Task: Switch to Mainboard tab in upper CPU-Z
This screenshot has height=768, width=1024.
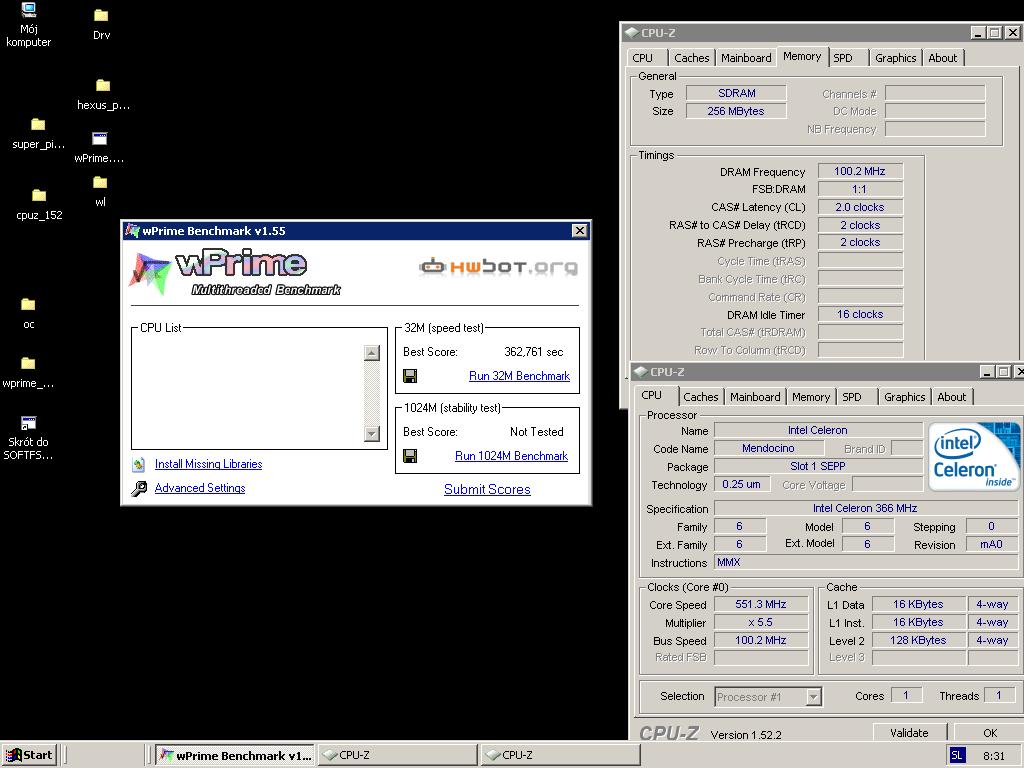Action: (x=746, y=57)
